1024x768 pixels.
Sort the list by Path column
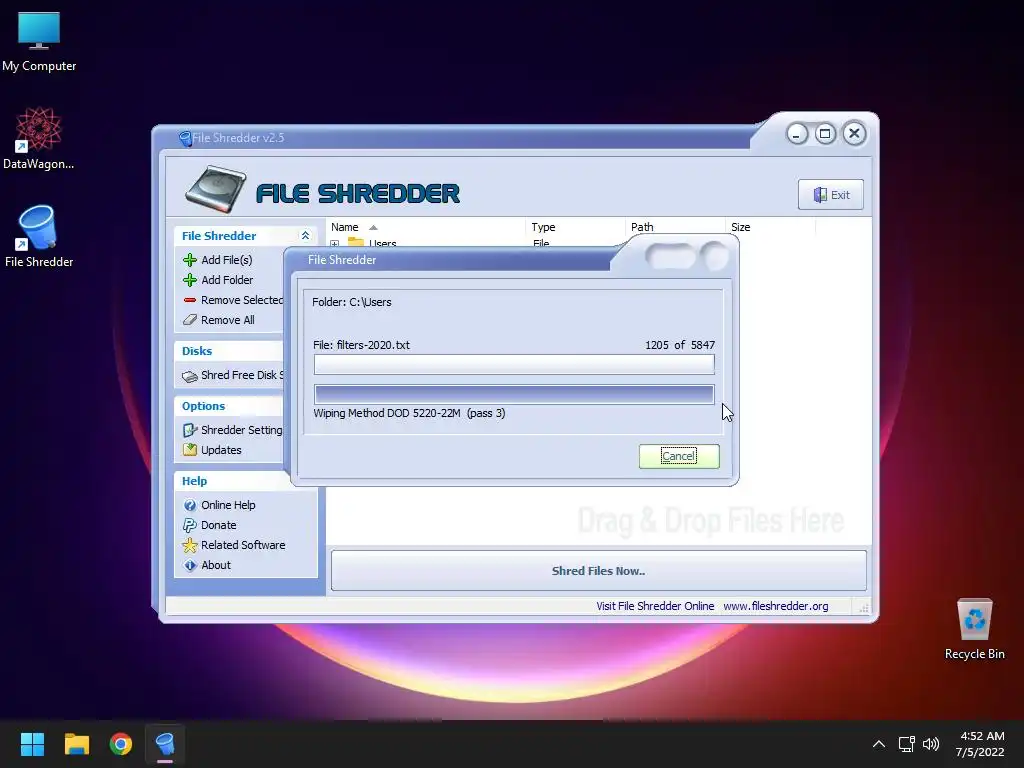pyautogui.click(x=675, y=227)
